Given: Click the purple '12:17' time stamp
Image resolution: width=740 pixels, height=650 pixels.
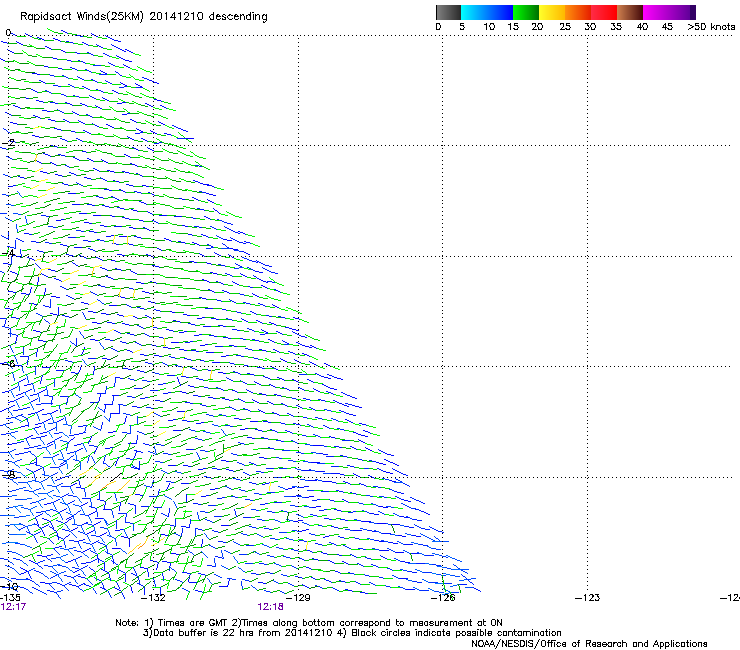Looking at the screenshot, I should pyautogui.click(x=13, y=607).
